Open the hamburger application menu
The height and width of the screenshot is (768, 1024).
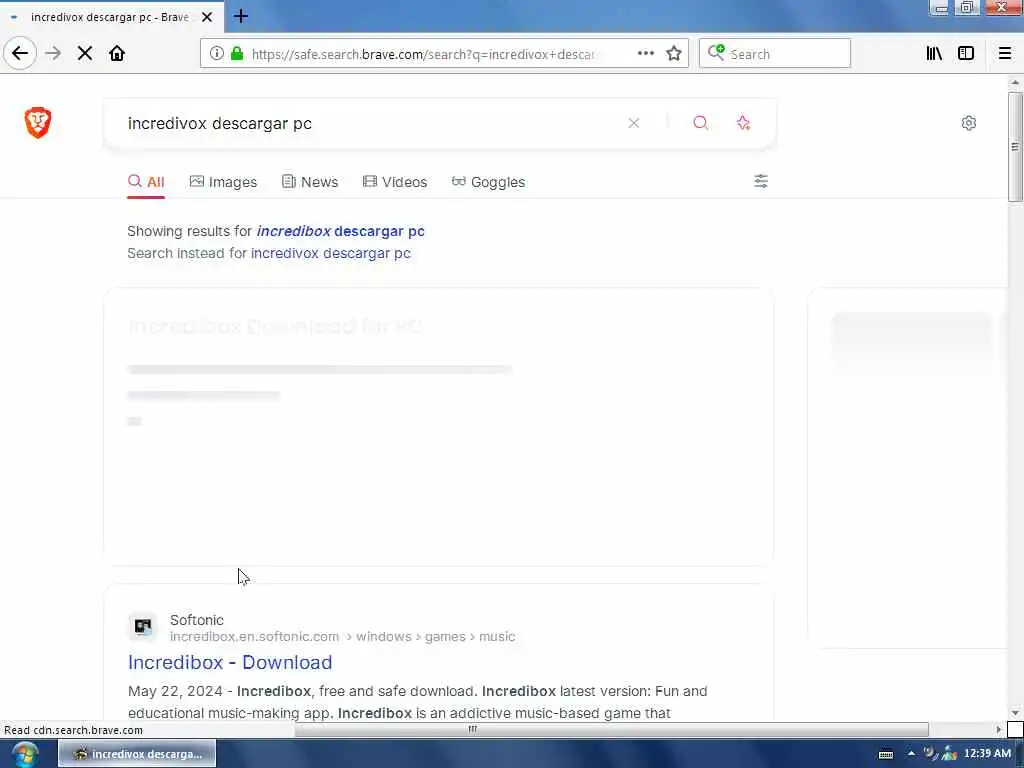pyautogui.click(x=1004, y=54)
